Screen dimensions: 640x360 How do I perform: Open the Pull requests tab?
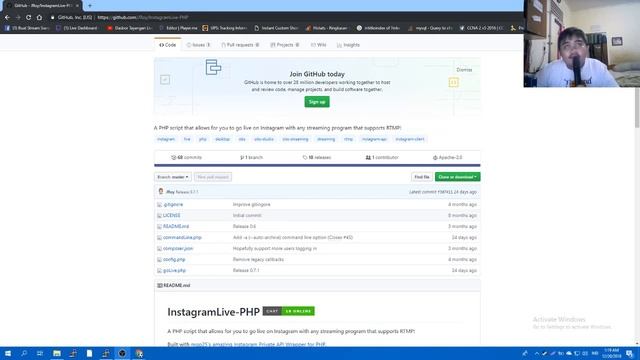(x=240, y=45)
